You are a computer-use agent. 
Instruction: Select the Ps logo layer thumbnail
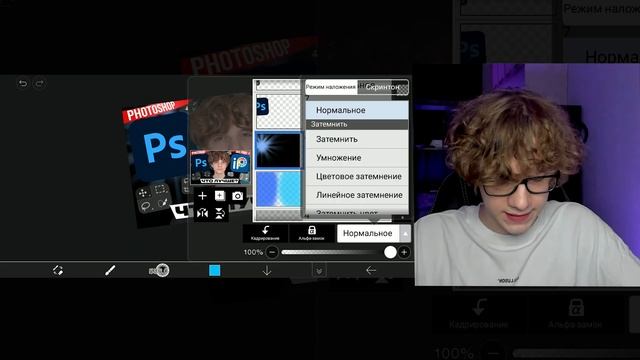(x=278, y=112)
